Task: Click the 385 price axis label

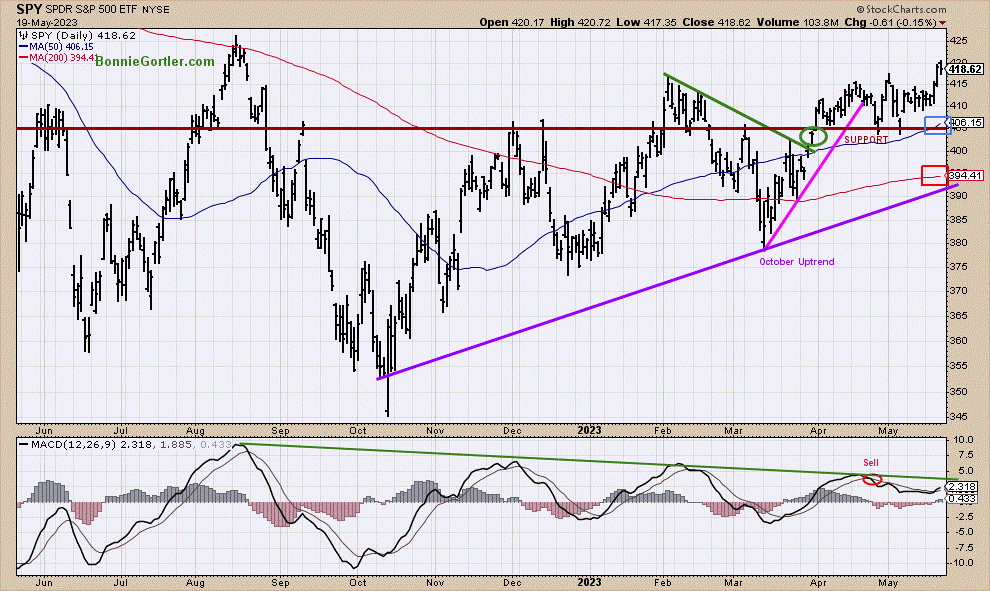Action: pyautogui.click(x=958, y=220)
